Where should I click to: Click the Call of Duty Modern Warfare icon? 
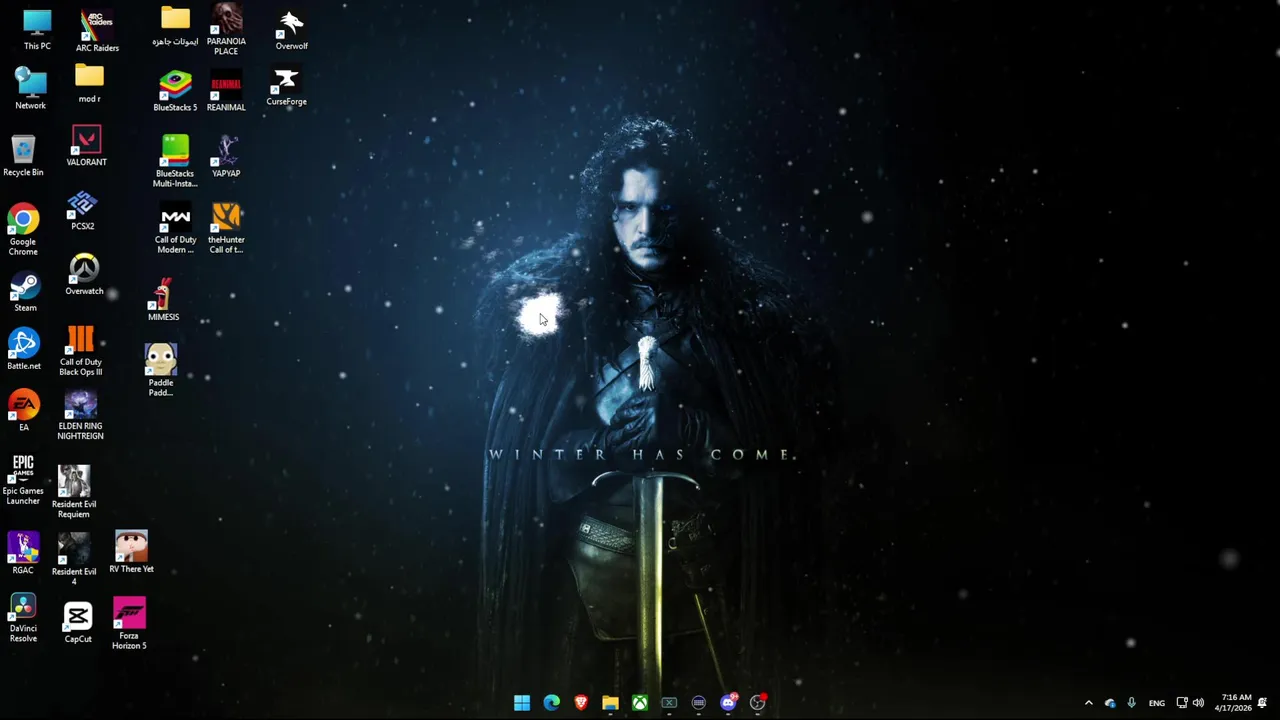pos(175,229)
